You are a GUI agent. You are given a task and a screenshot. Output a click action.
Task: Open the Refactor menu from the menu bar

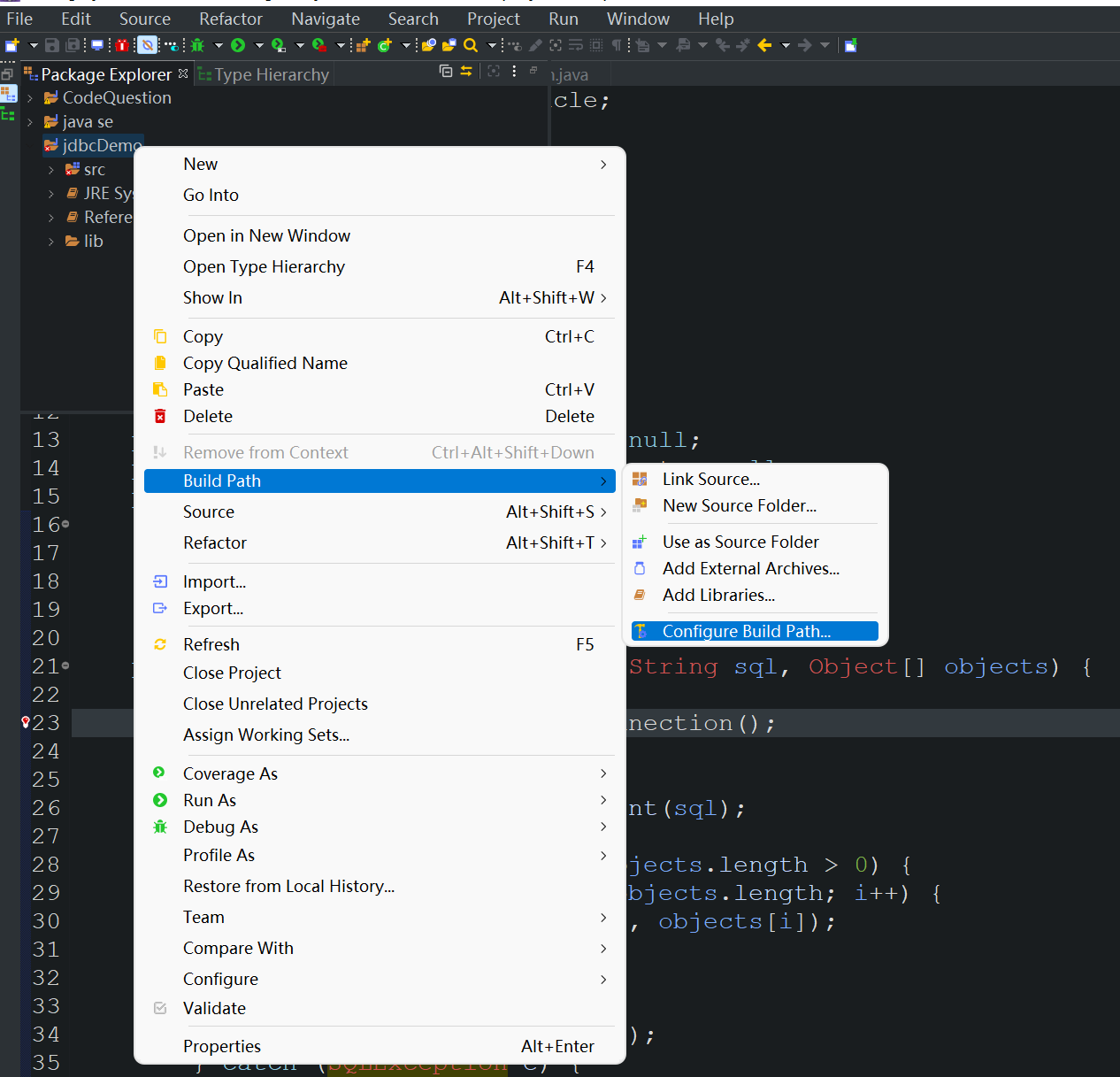pos(230,19)
